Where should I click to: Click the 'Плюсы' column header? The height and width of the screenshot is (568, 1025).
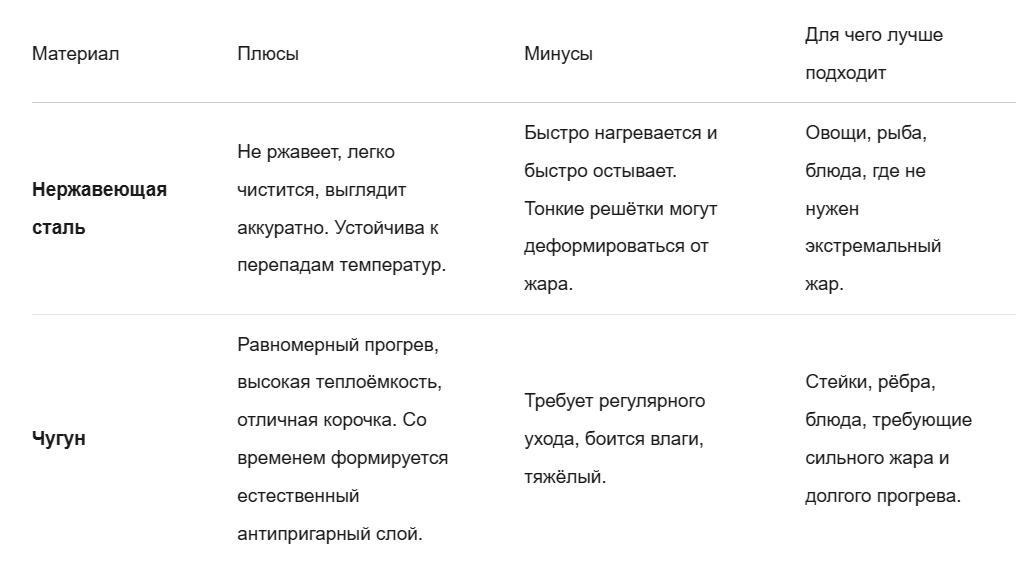tap(268, 54)
